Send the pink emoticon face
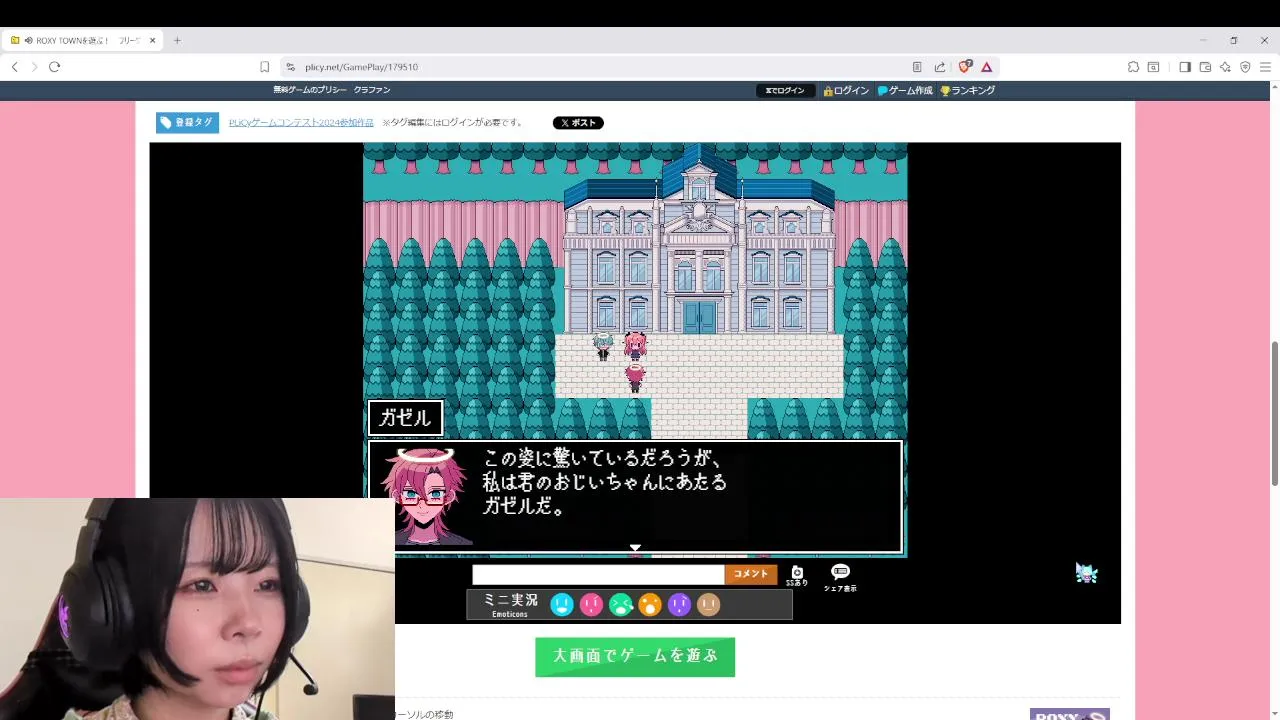 coord(591,604)
